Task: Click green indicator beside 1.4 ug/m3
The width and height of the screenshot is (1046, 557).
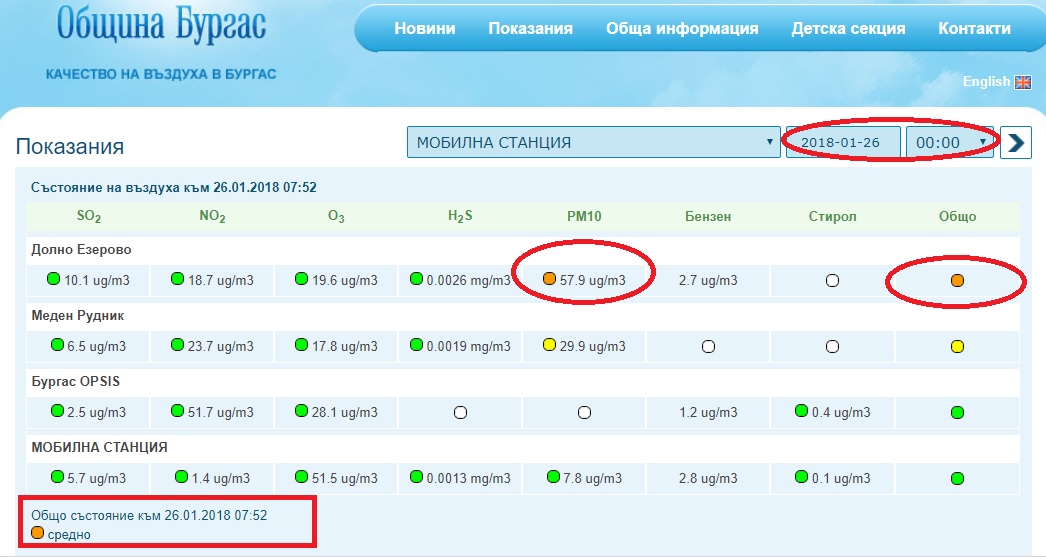Action: [181, 477]
